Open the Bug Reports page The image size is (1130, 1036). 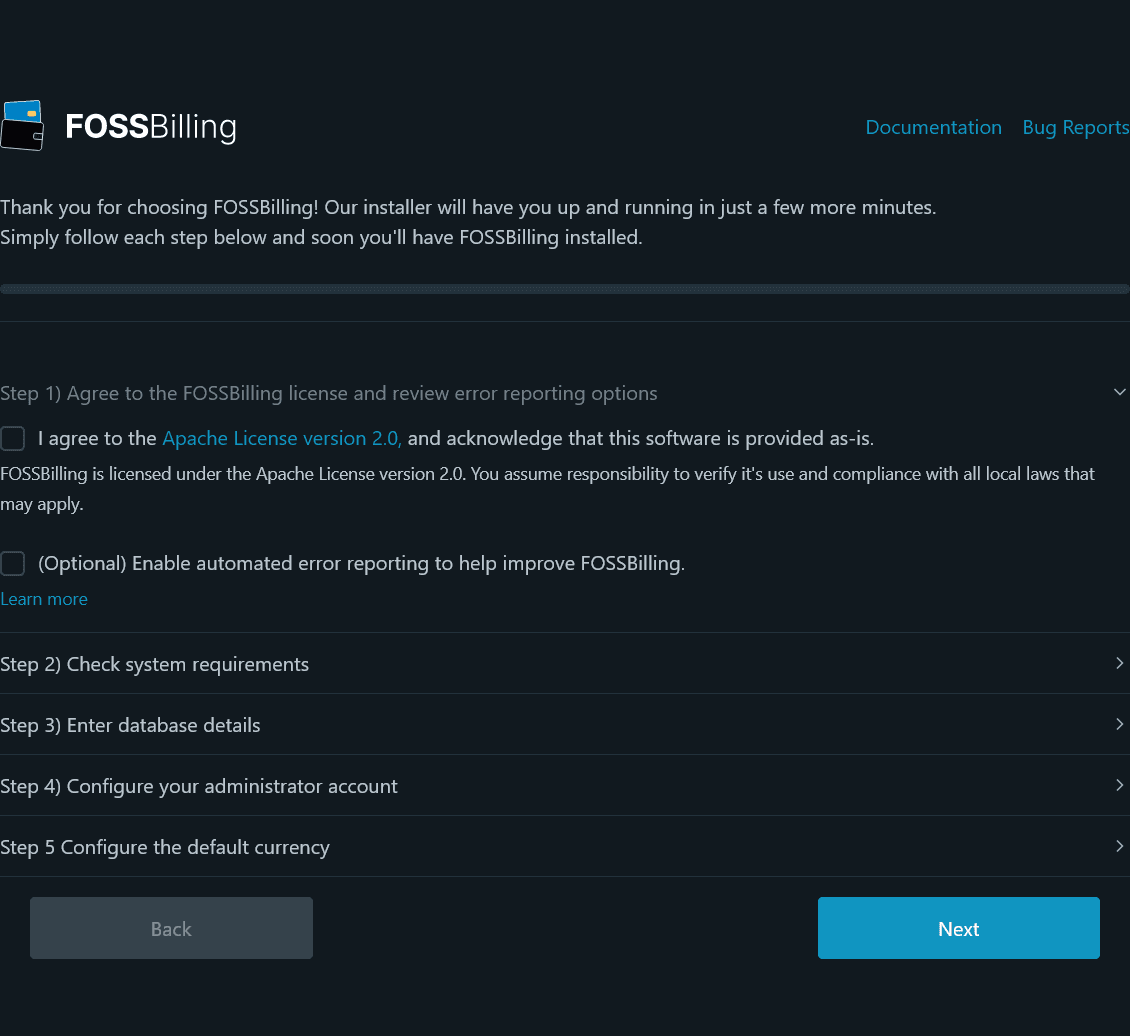point(1075,127)
